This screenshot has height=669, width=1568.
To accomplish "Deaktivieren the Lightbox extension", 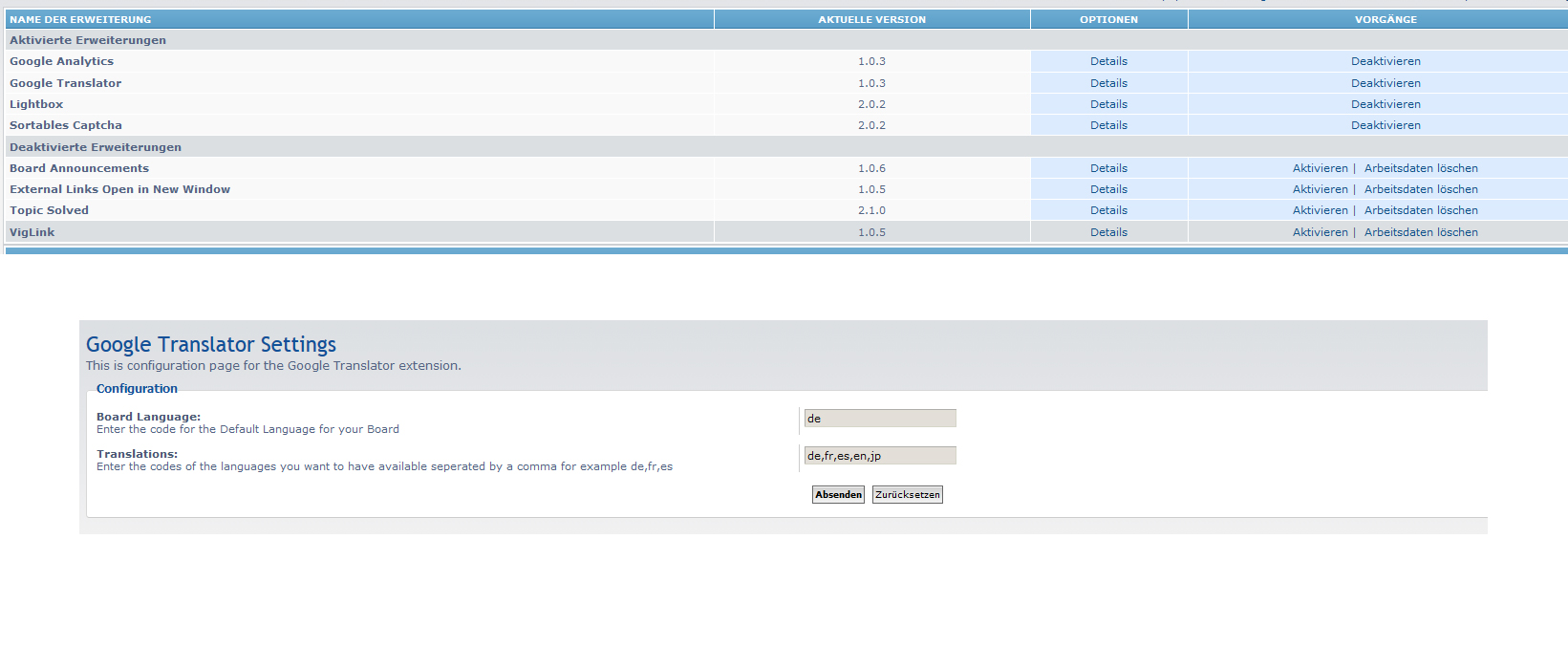I will click(x=1385, y=104).
